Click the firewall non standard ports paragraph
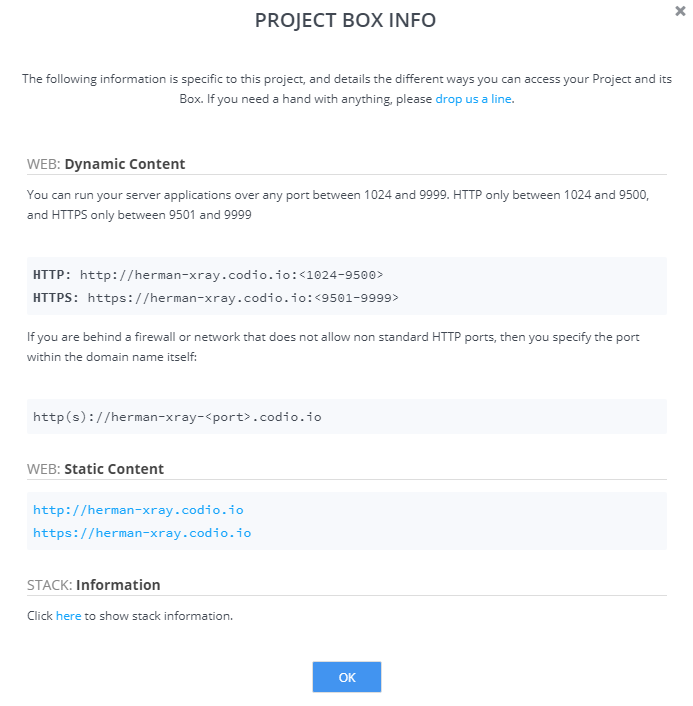This screenshot has height=706, width=693. (x=333, y=347)
